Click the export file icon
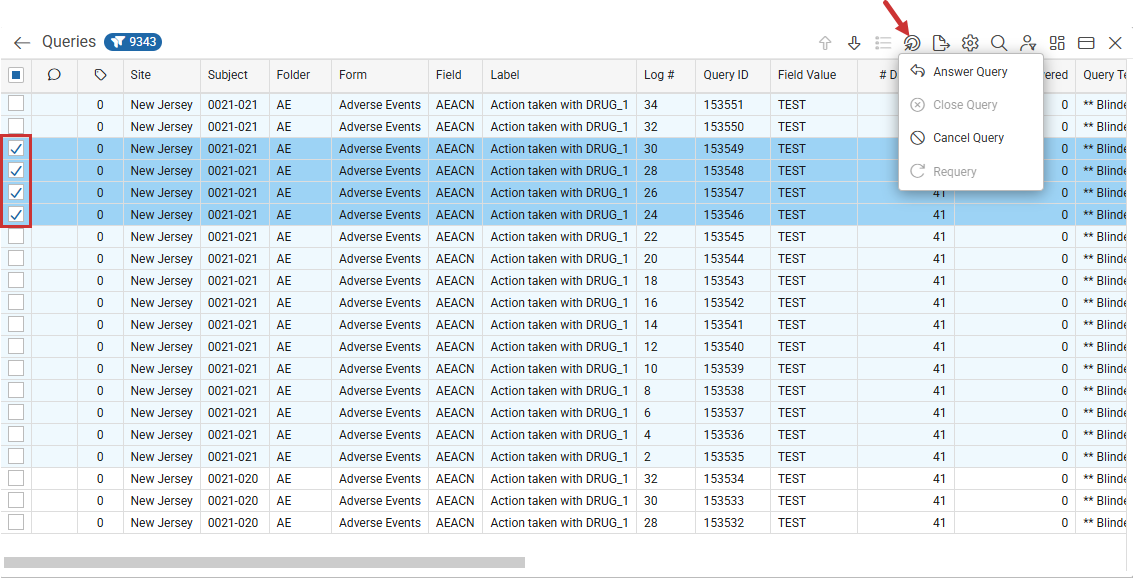Screen dimensions: 1133x578 pyautogui.click(x=941, y=43)
